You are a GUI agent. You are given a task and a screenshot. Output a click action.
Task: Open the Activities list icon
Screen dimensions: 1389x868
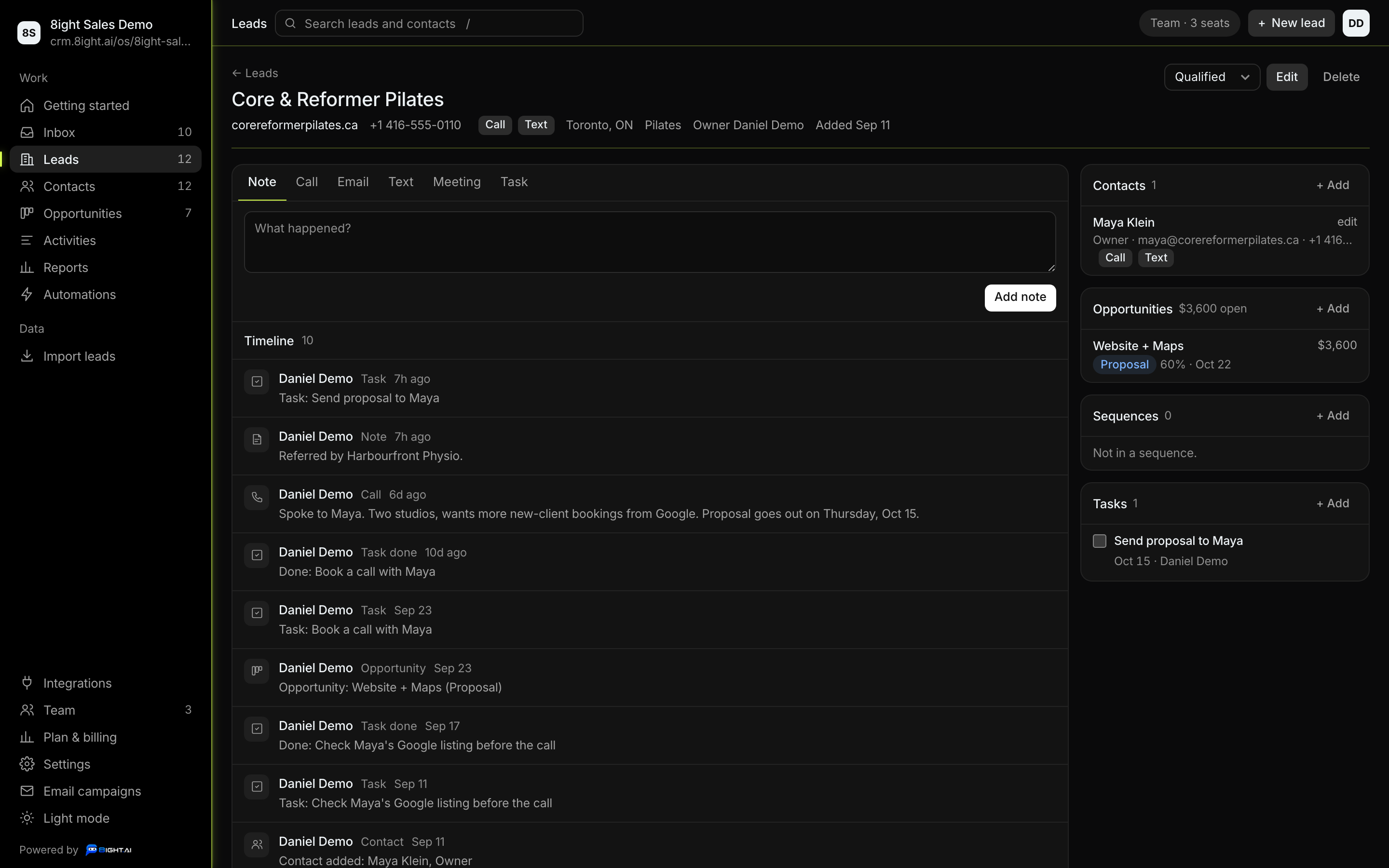27,241
